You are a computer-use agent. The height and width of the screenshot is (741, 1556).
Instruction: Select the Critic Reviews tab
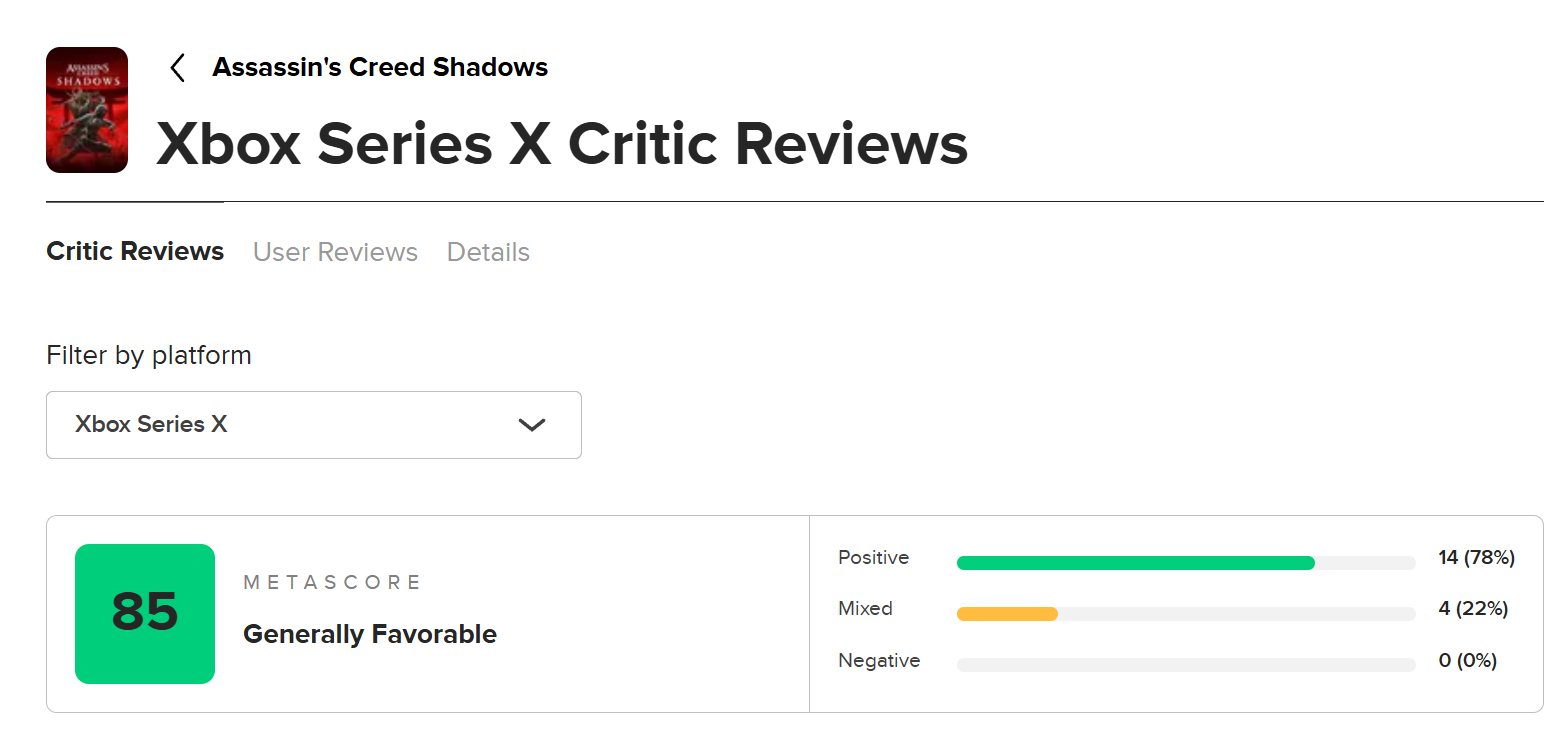(x=135, y=251)
